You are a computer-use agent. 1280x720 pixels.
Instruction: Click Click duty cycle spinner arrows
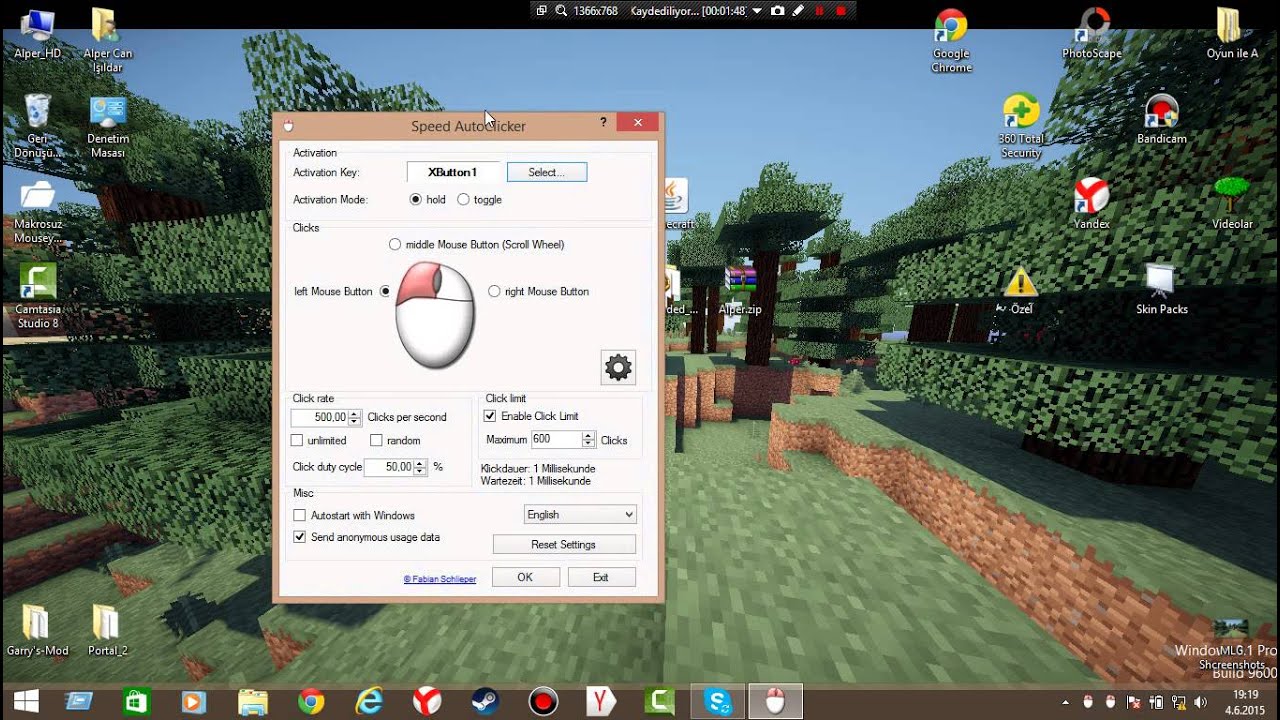[421, 467]
